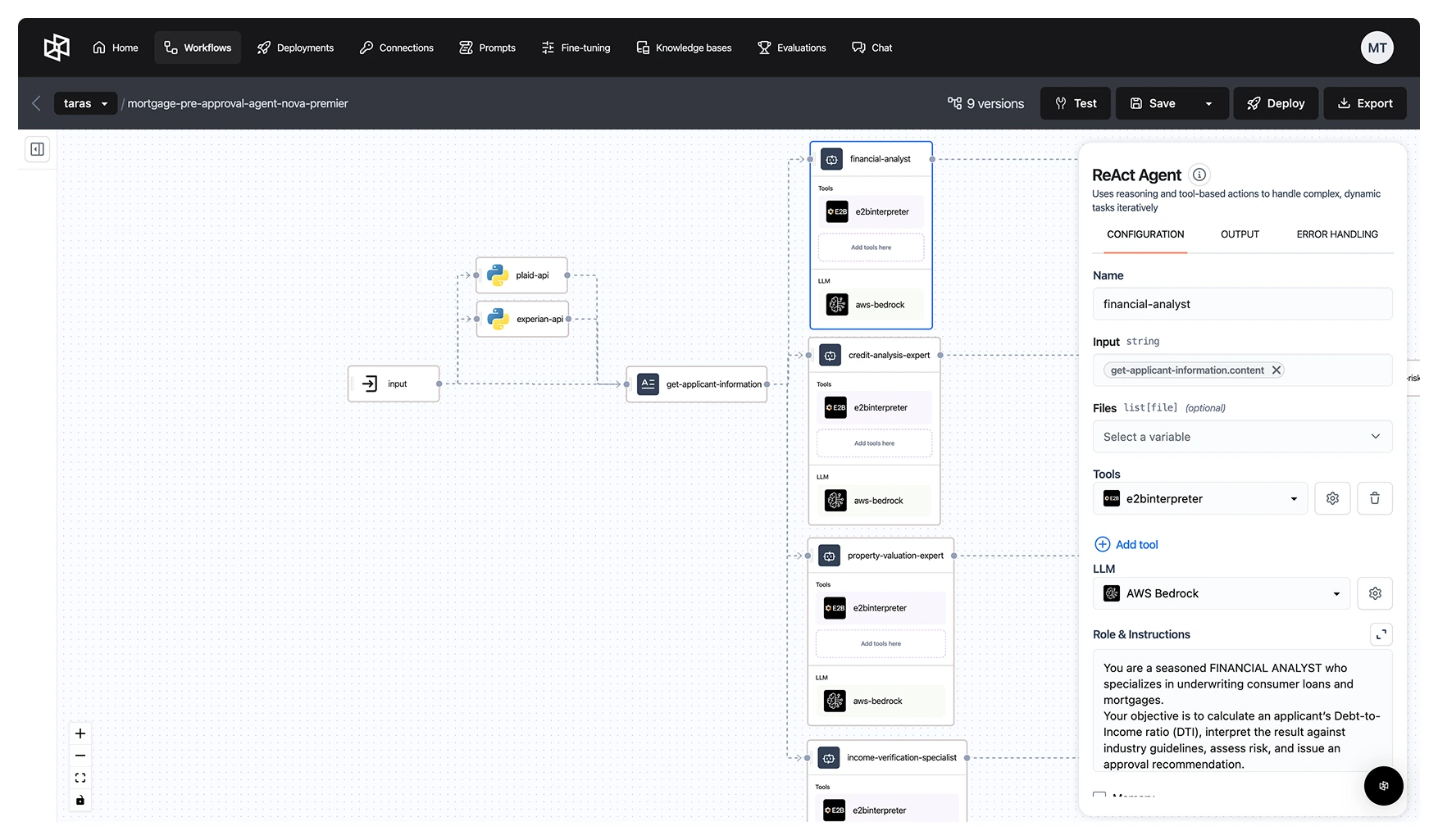Lock the canvas with the lock icon
Image resolution: width=1438 pixels, height=840 pixels.
(x=80, y=801)
